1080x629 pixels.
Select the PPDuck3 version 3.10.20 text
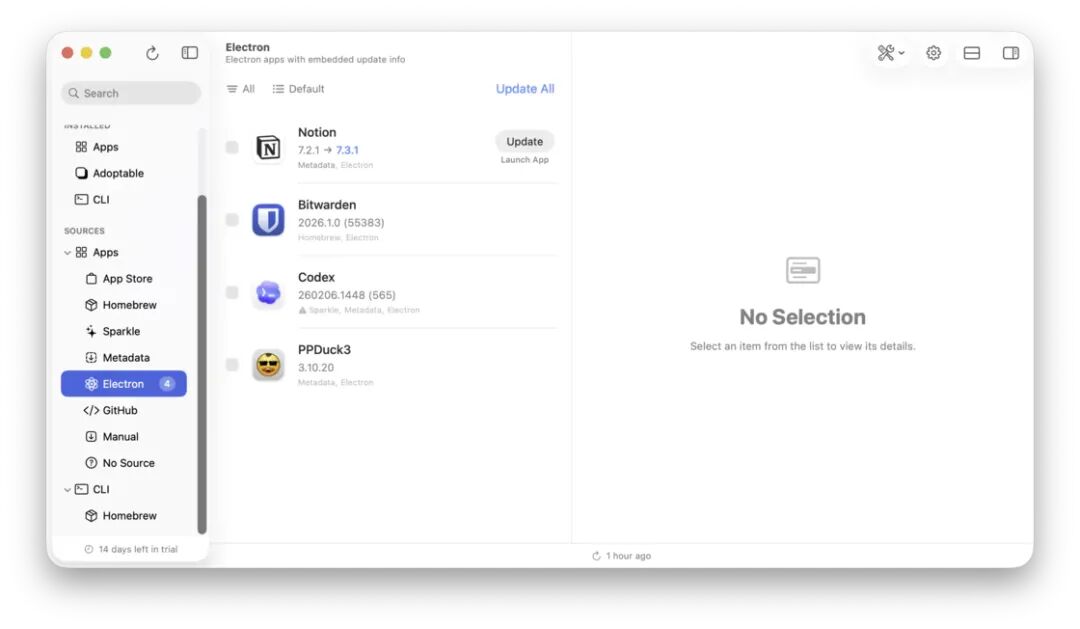click(315, 368)
